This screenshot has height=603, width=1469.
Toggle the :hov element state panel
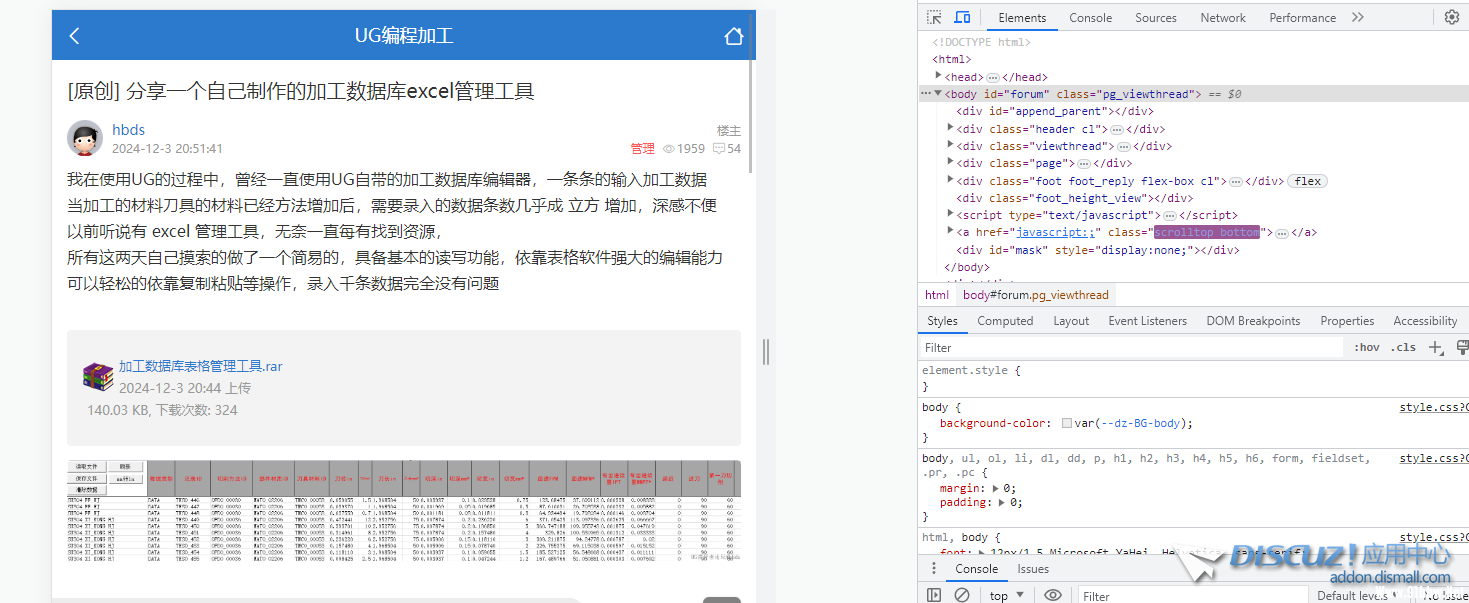pyautogui.click(x=1366, y=347)
